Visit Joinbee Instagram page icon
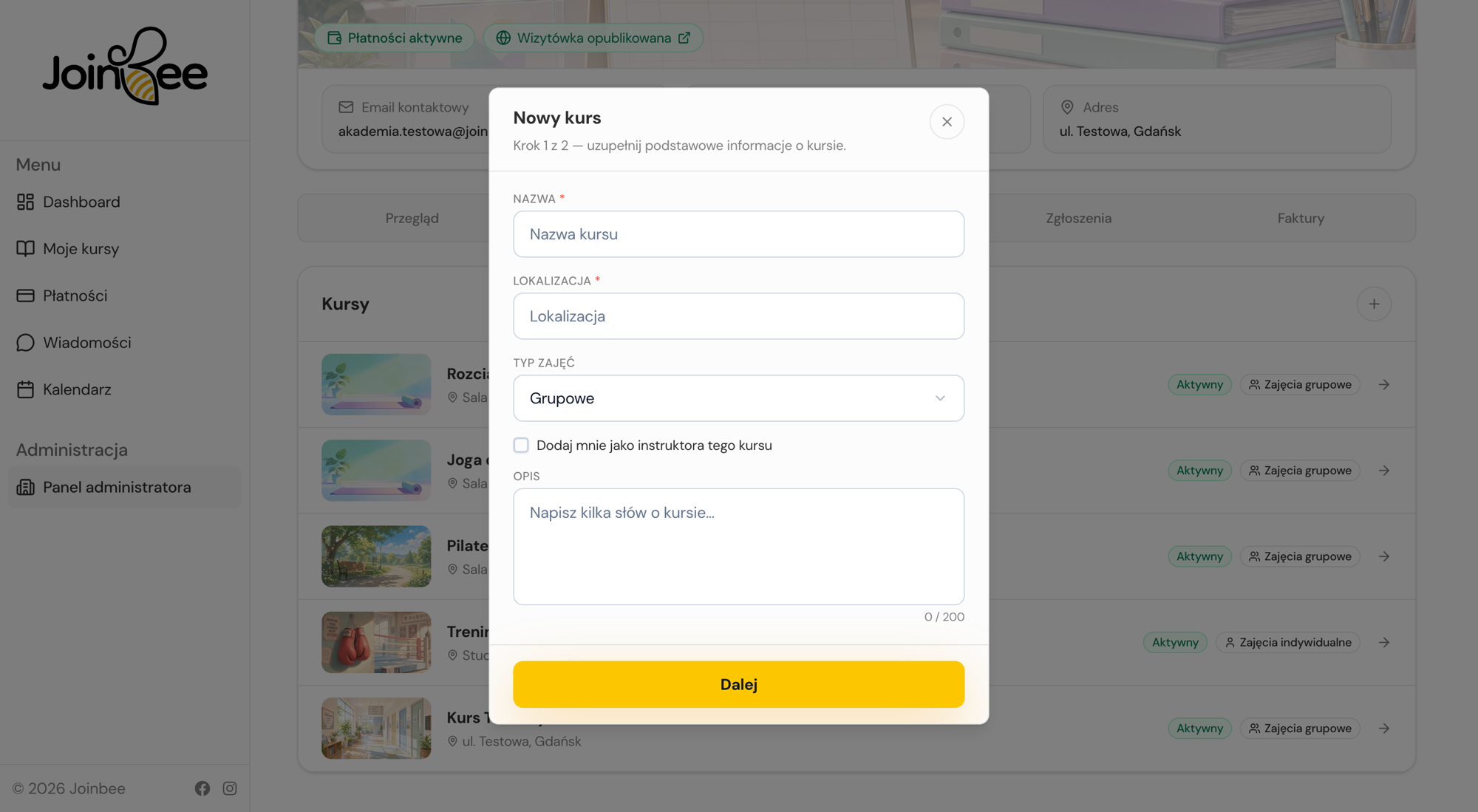This screenshot has width=1478, height=812. (230, 788)
